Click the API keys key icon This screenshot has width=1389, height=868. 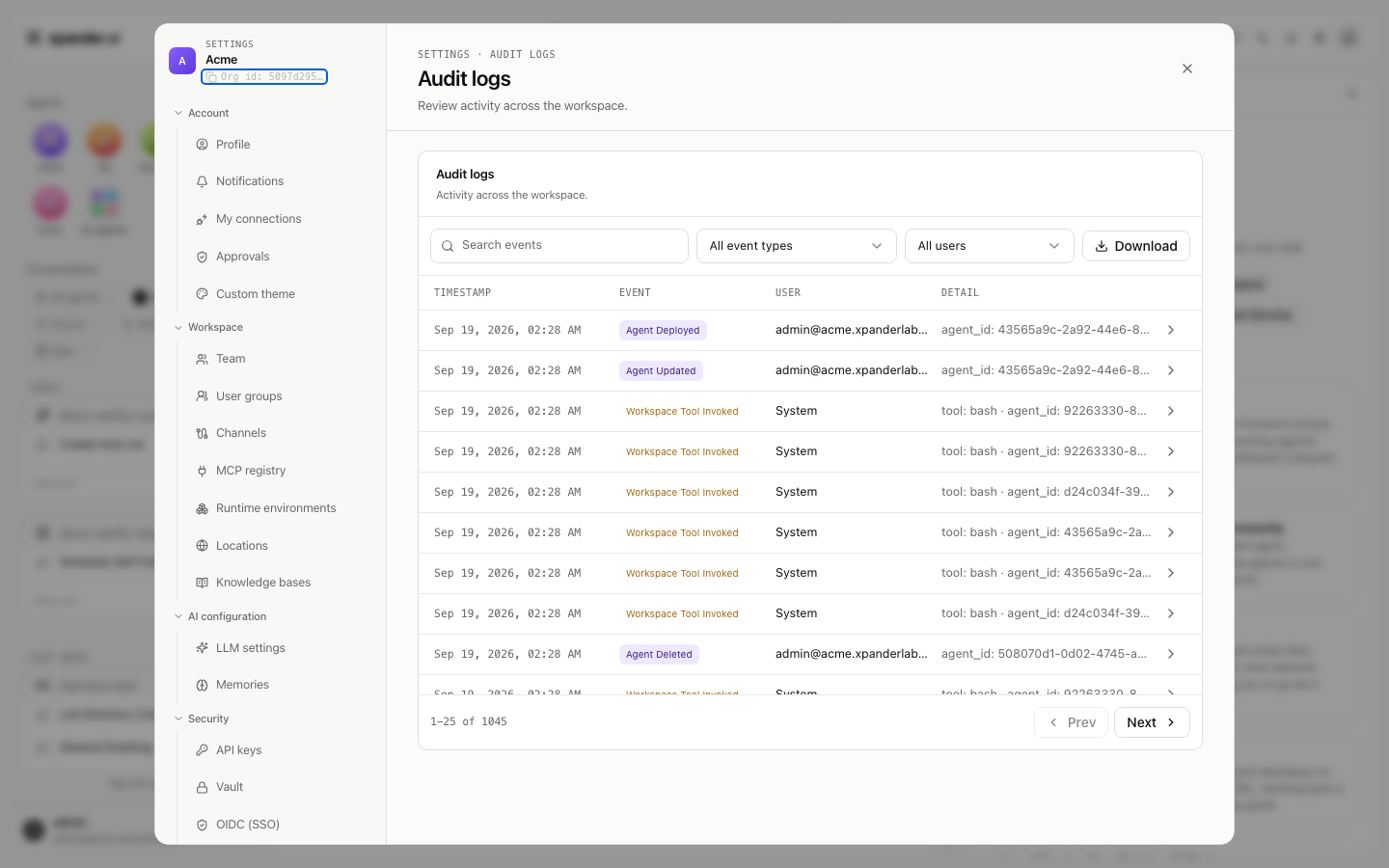[x=203, y=750]
